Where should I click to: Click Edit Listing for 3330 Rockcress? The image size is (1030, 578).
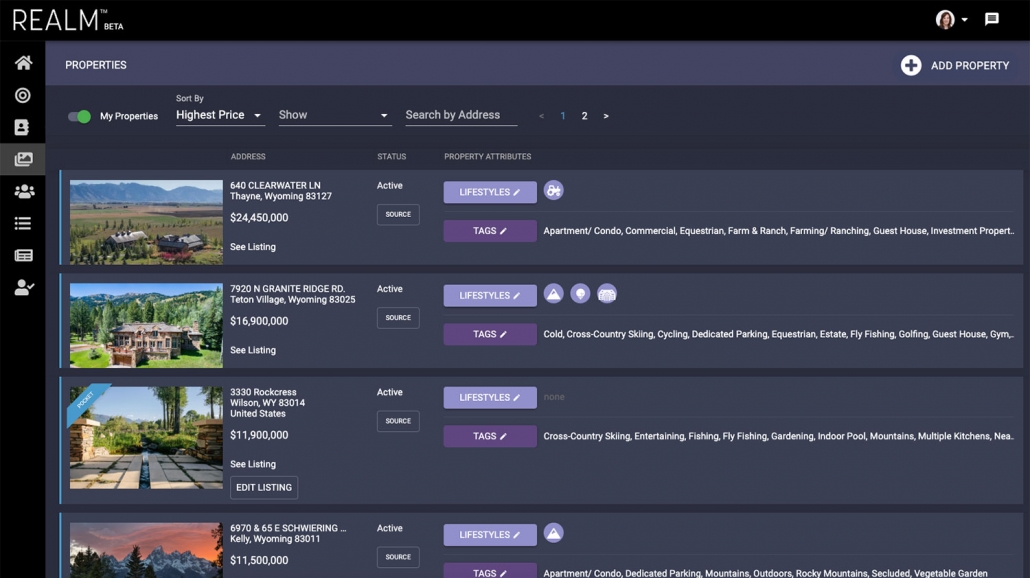coord(264,488)
